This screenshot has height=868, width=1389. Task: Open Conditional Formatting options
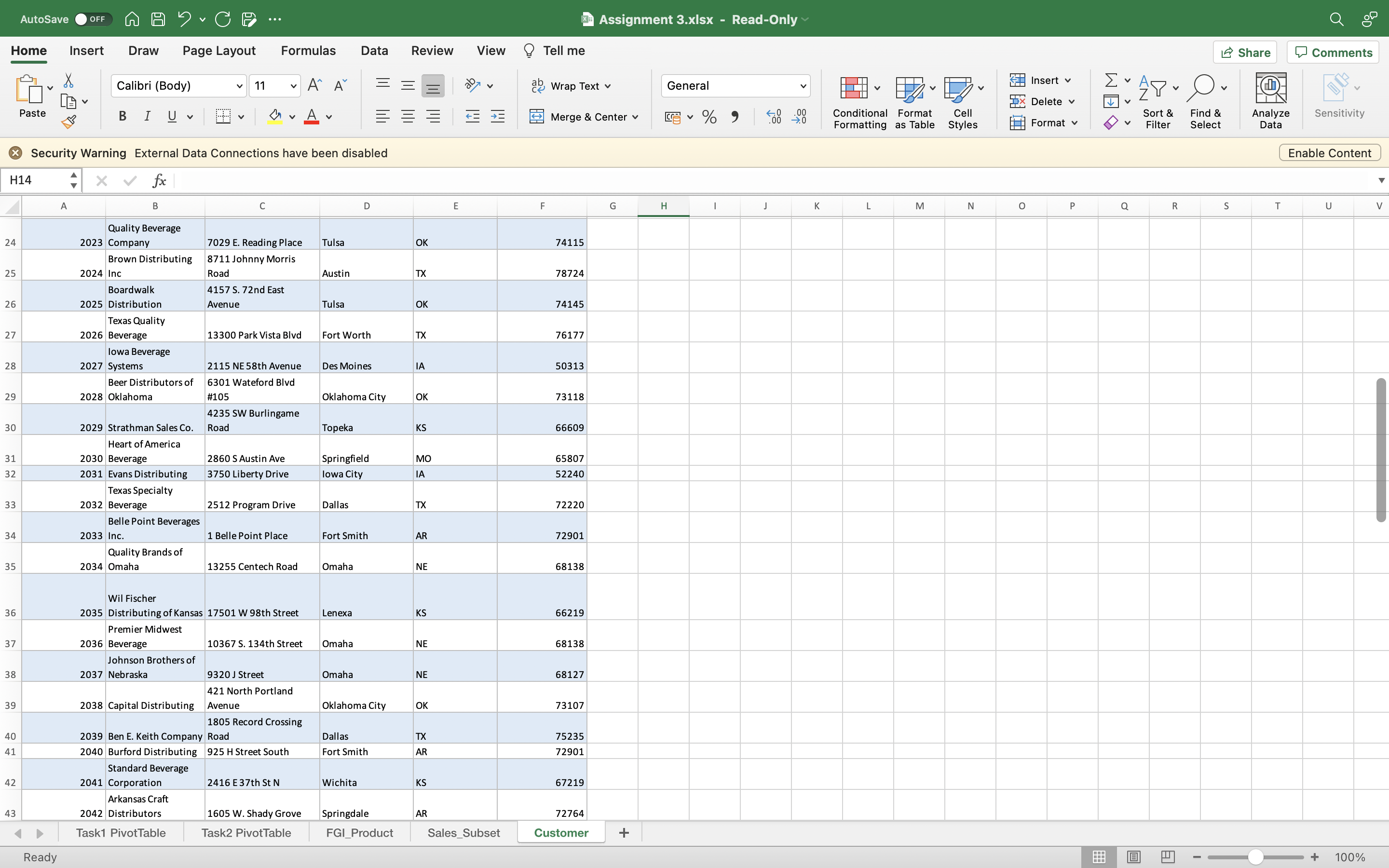858,102
